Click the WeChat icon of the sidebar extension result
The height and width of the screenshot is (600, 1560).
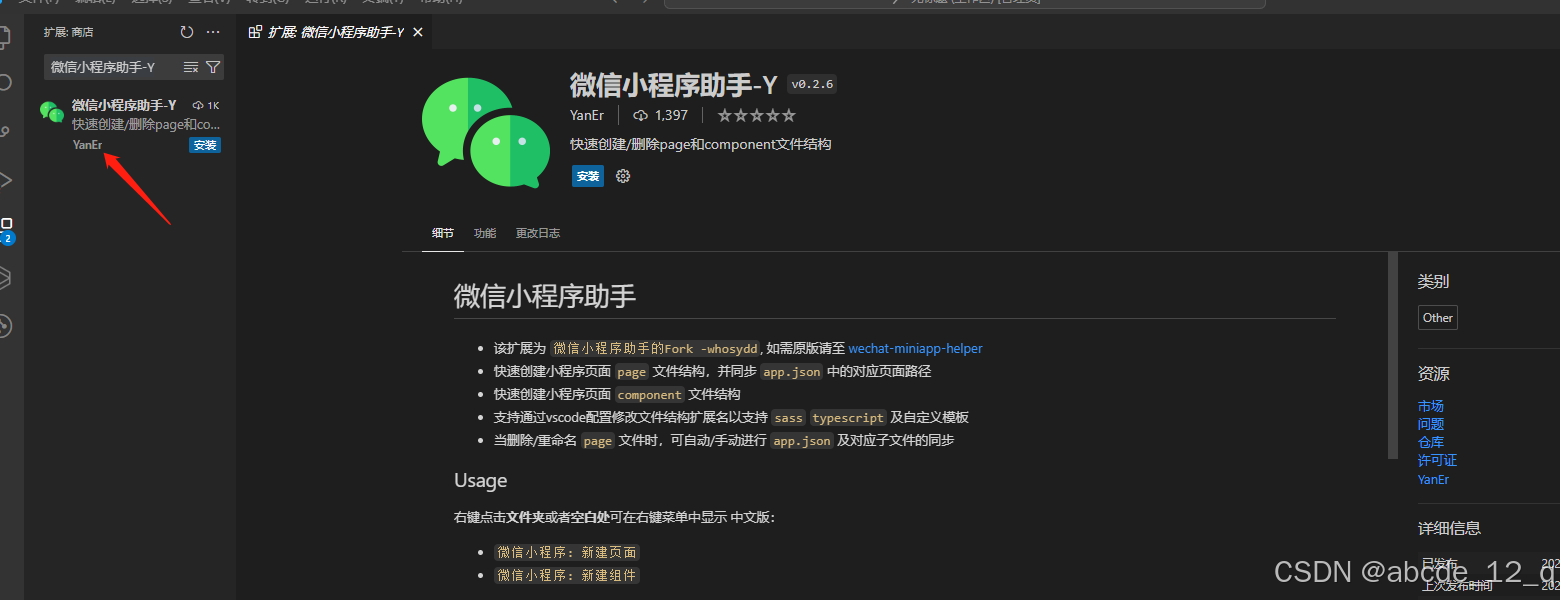tap(52, 111)
